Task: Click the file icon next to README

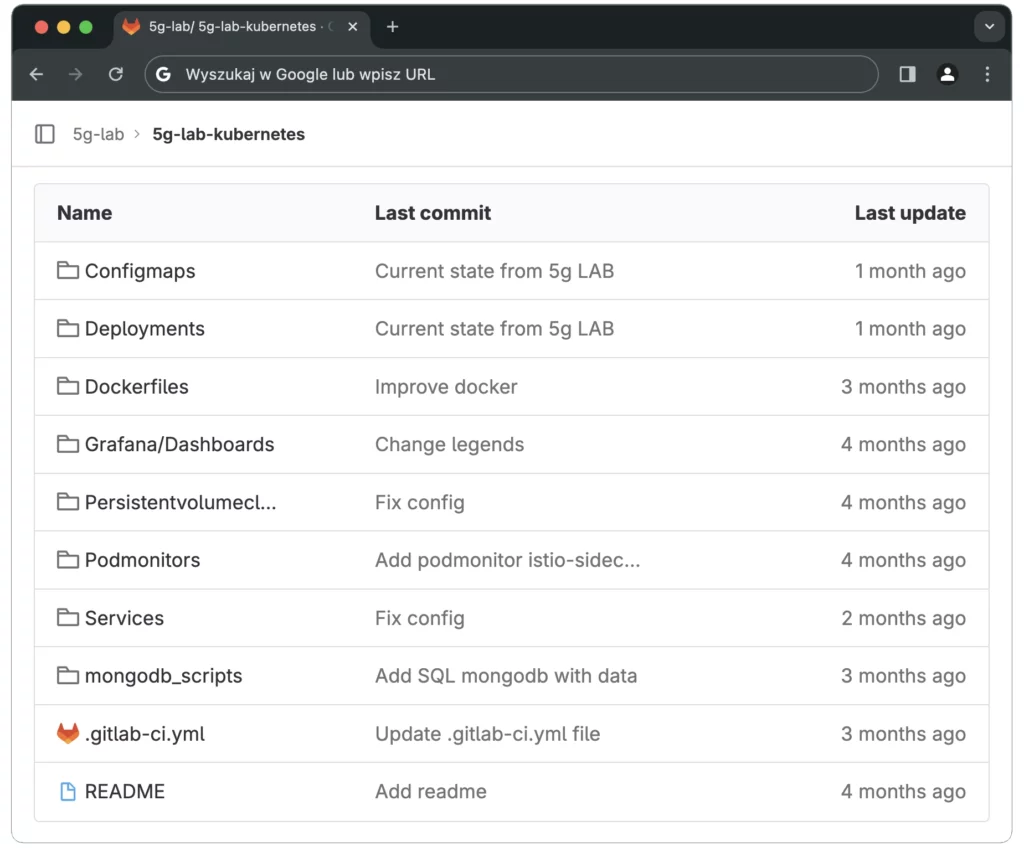Action: pos(66,790)
